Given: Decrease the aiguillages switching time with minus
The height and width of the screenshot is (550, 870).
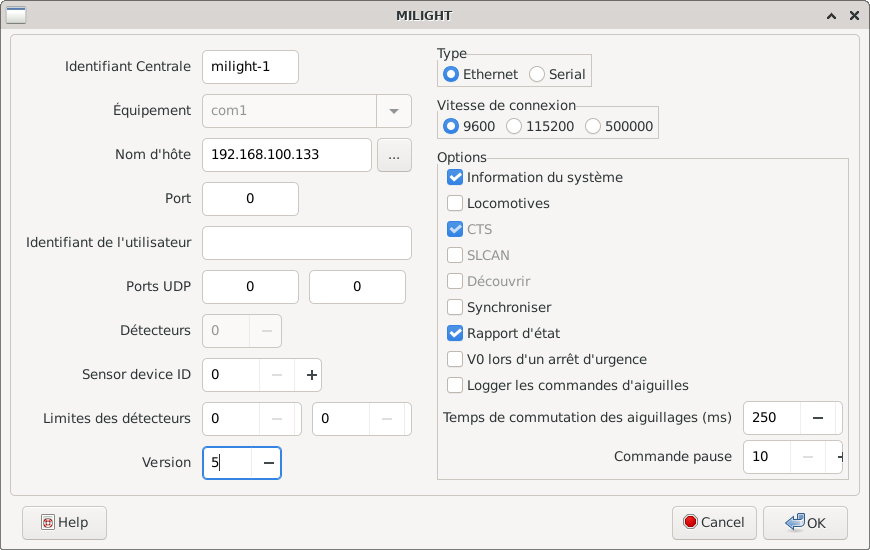Looking at the screenshot, I should [817, 417].
